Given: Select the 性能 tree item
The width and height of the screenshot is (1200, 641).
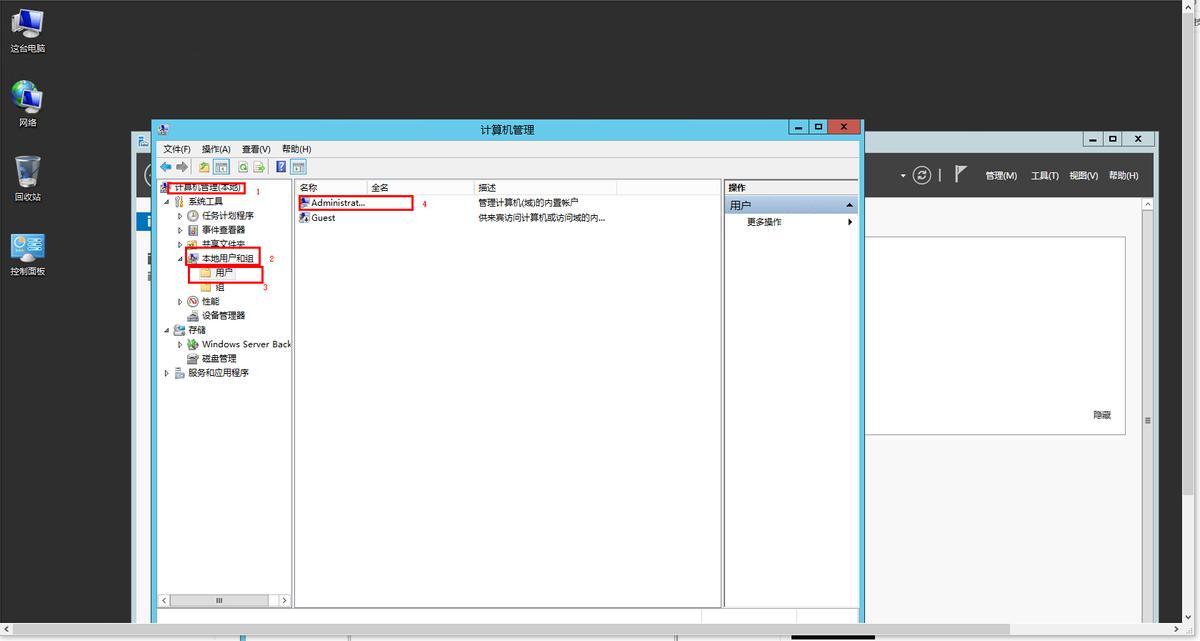Looking at the screenshot, I should tap(210, 302).
